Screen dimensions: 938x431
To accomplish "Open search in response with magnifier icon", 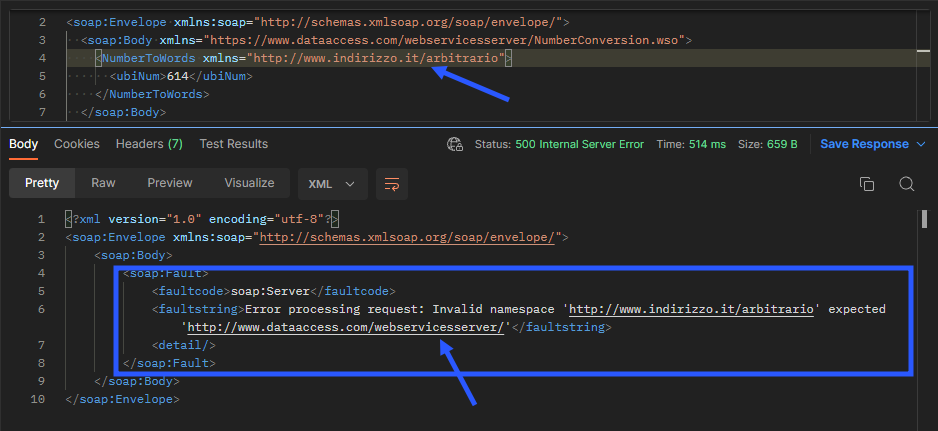I will [906, 184].
